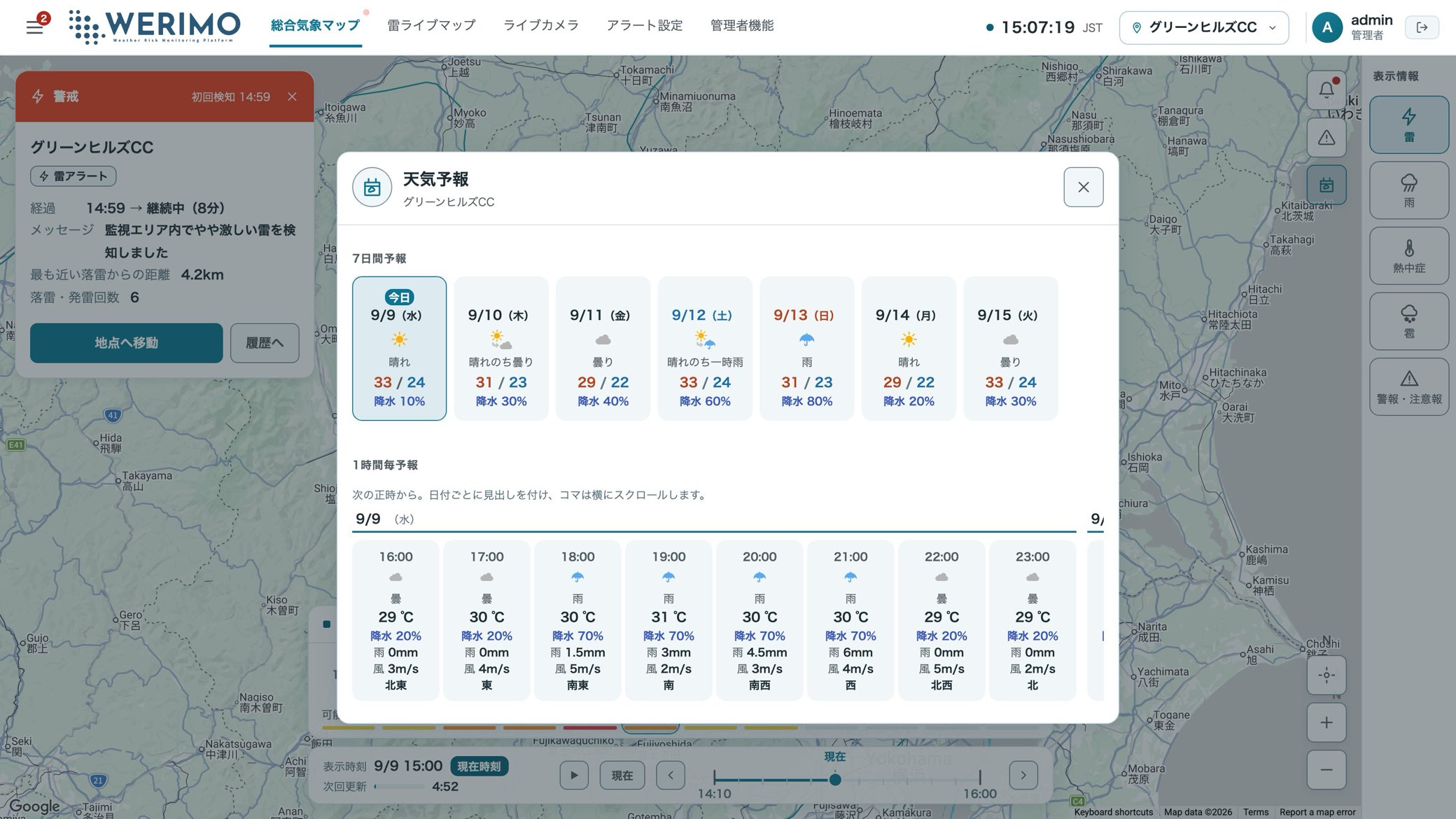Open the 管理者機能 tab
Viewport: 1456px width, 819px height.
click(742, 26)
